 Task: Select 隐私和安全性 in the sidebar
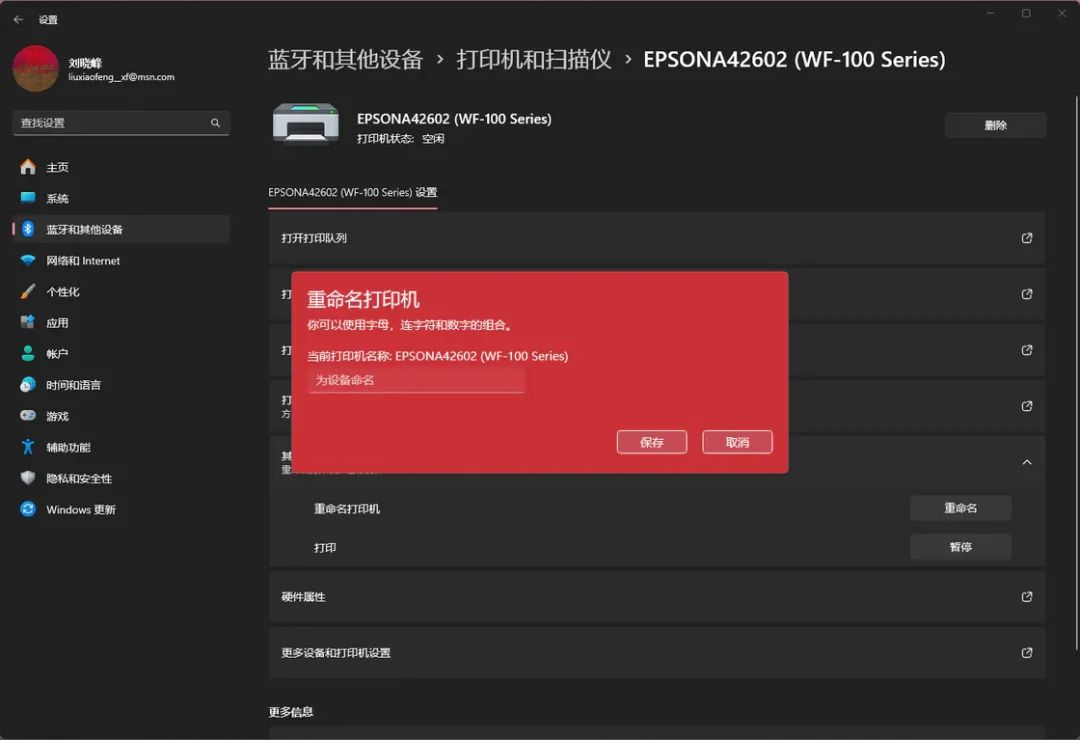click(x=121, y=478)
